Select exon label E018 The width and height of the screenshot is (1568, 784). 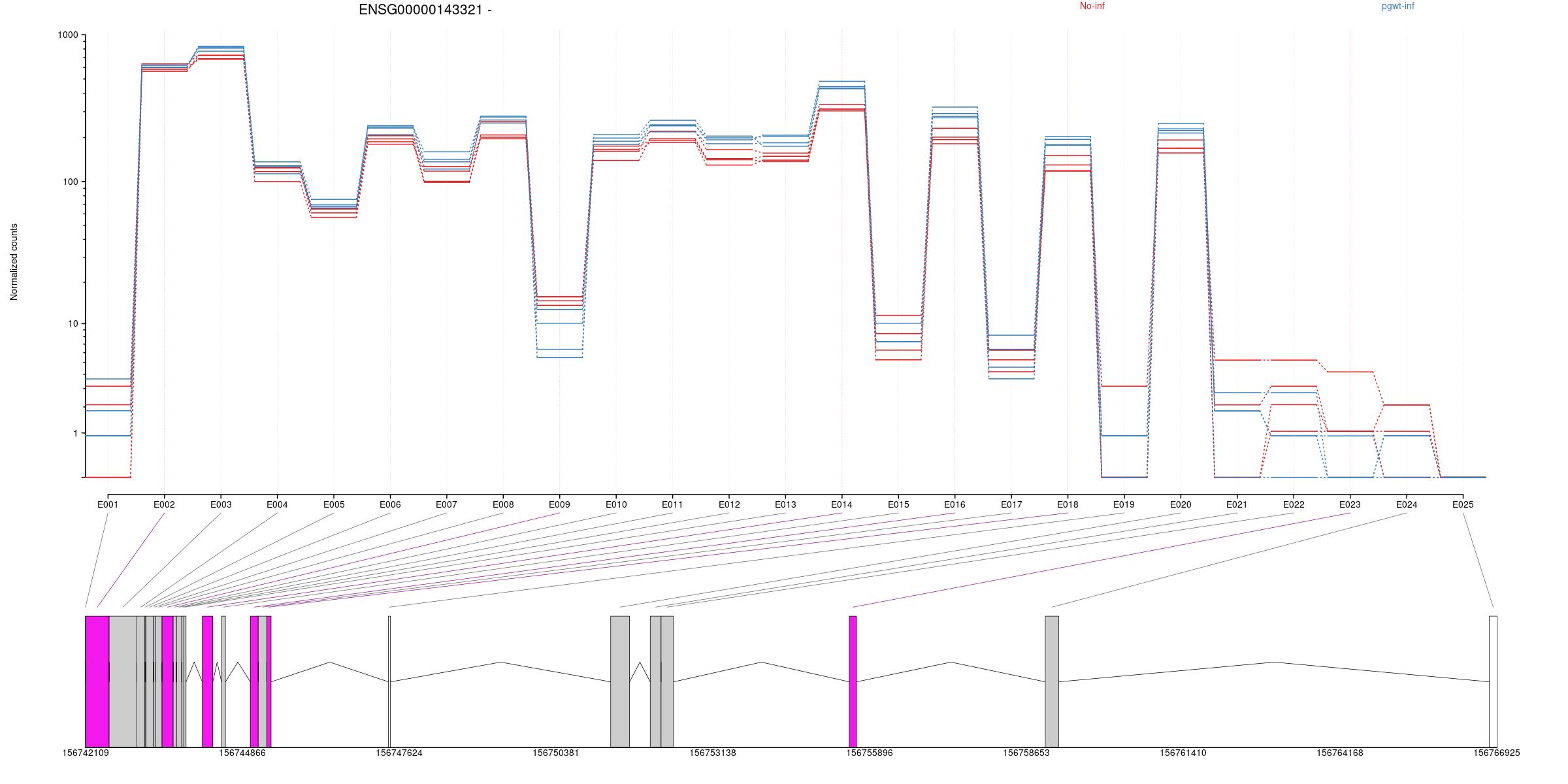pyautogui.click(x=1068, y=504)
